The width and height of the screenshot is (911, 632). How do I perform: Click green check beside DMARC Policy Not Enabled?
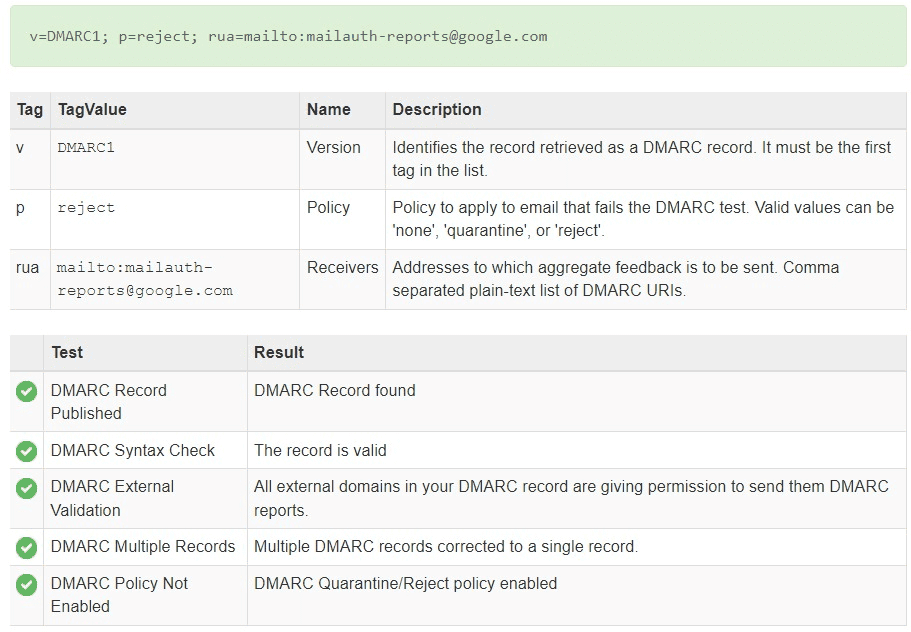(x=26, y=585)
